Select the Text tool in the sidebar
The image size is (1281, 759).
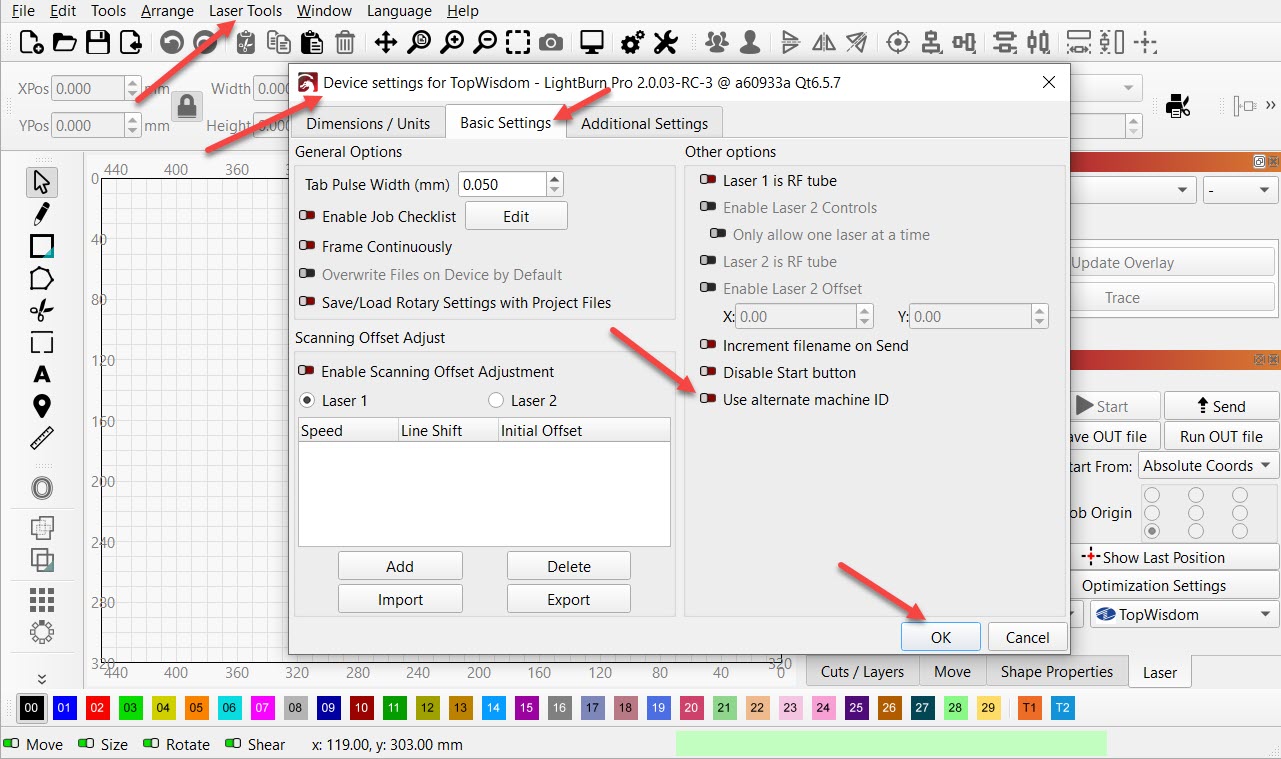tap(41, 375)
